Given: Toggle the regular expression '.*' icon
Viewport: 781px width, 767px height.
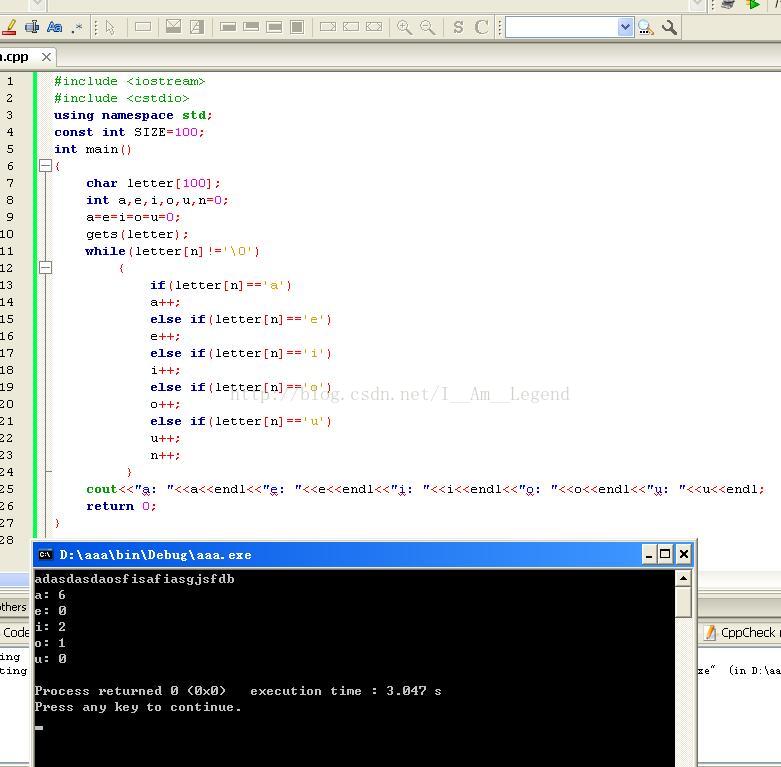Looking at the screenshot, I should click(x=77, y=27).
